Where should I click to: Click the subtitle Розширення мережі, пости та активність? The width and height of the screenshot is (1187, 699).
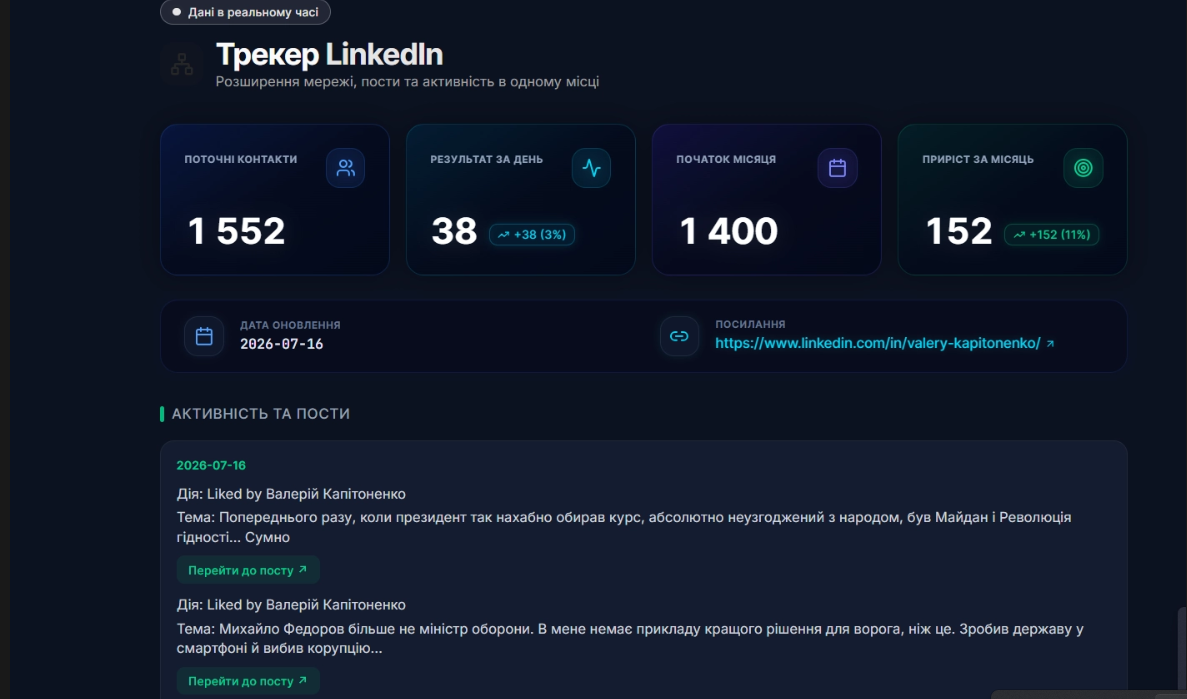tap(407, 82)
